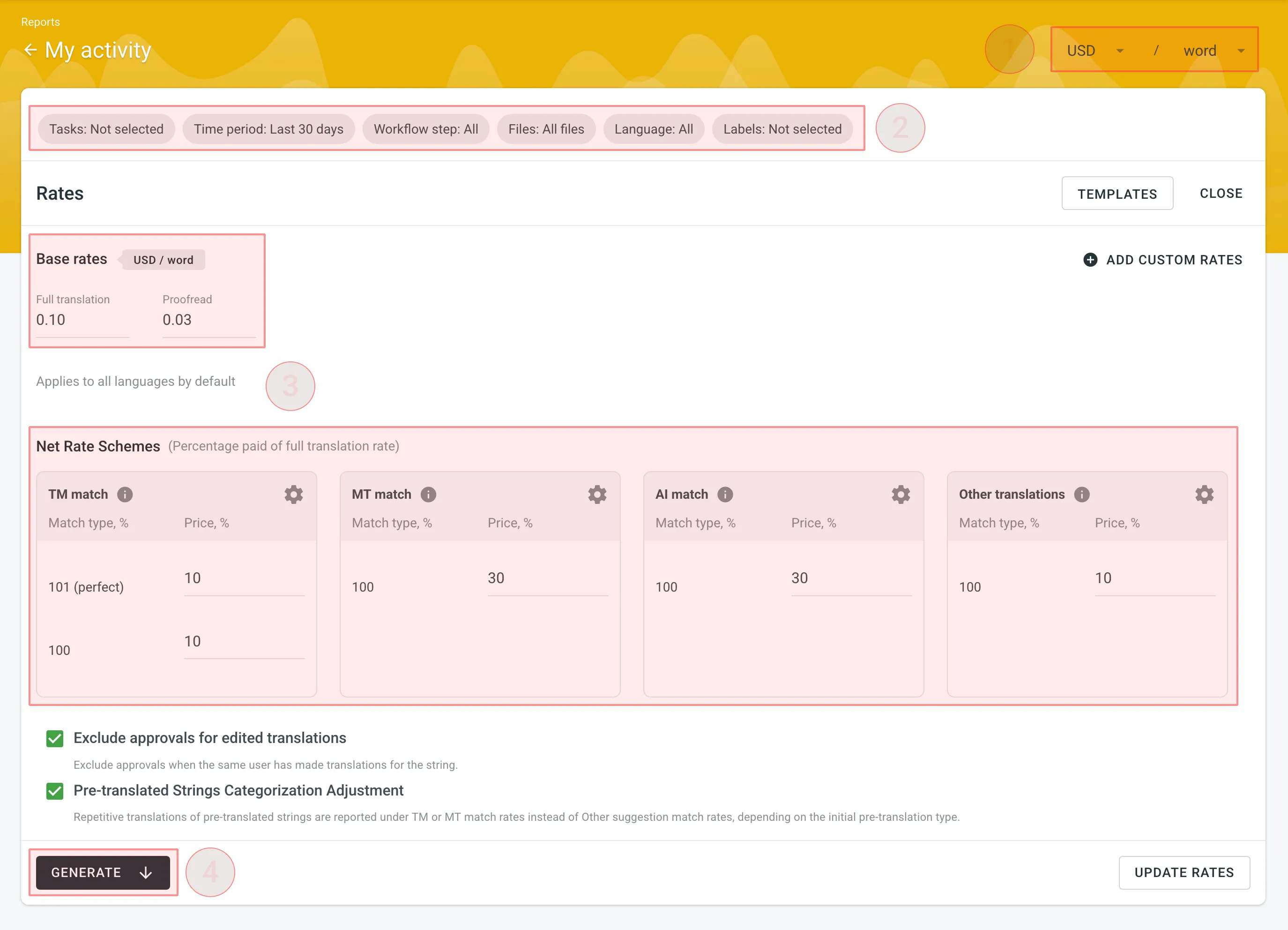This screenshot has width=1288, height=930.
Task: Open the Language: All filter chip
Action: coord(653,129)
